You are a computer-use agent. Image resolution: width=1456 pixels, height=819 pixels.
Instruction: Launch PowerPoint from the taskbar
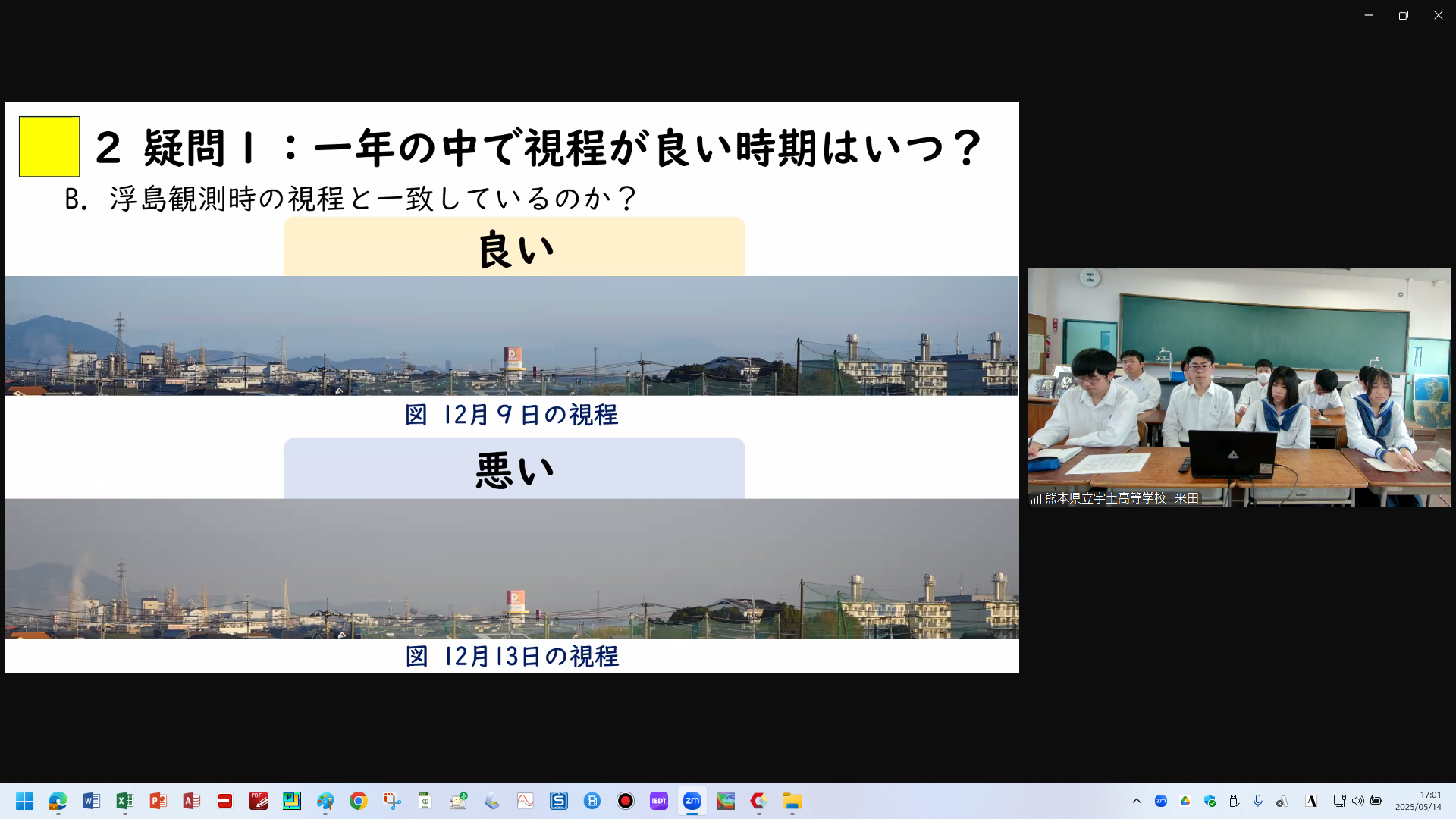click(x=158, y=801)
